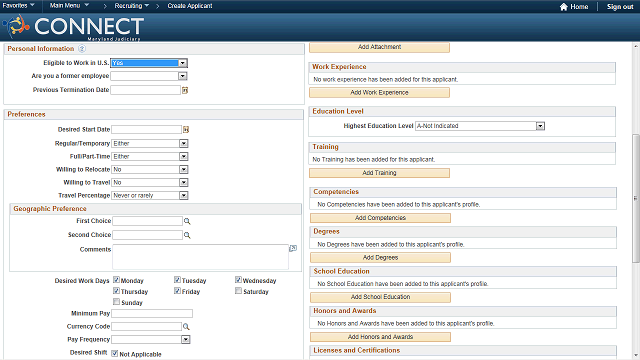This screenshot has height=360, width=640.
Task: Enable Sunday as a work day
Action: click(116, 302)
